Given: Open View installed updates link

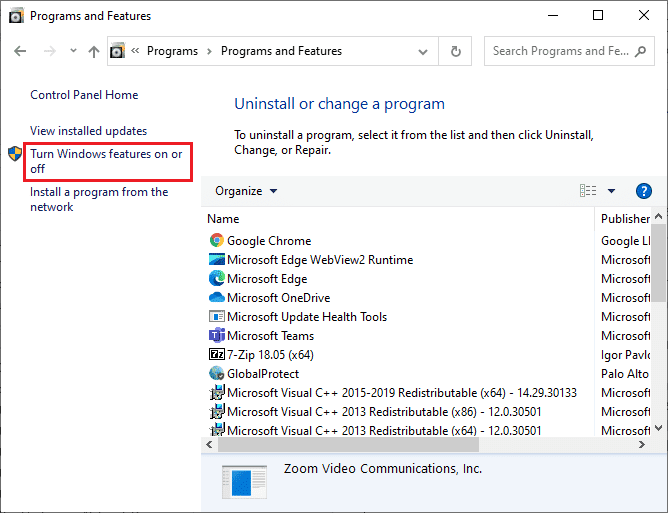Looking at the screenshot, I should point(88,131).
